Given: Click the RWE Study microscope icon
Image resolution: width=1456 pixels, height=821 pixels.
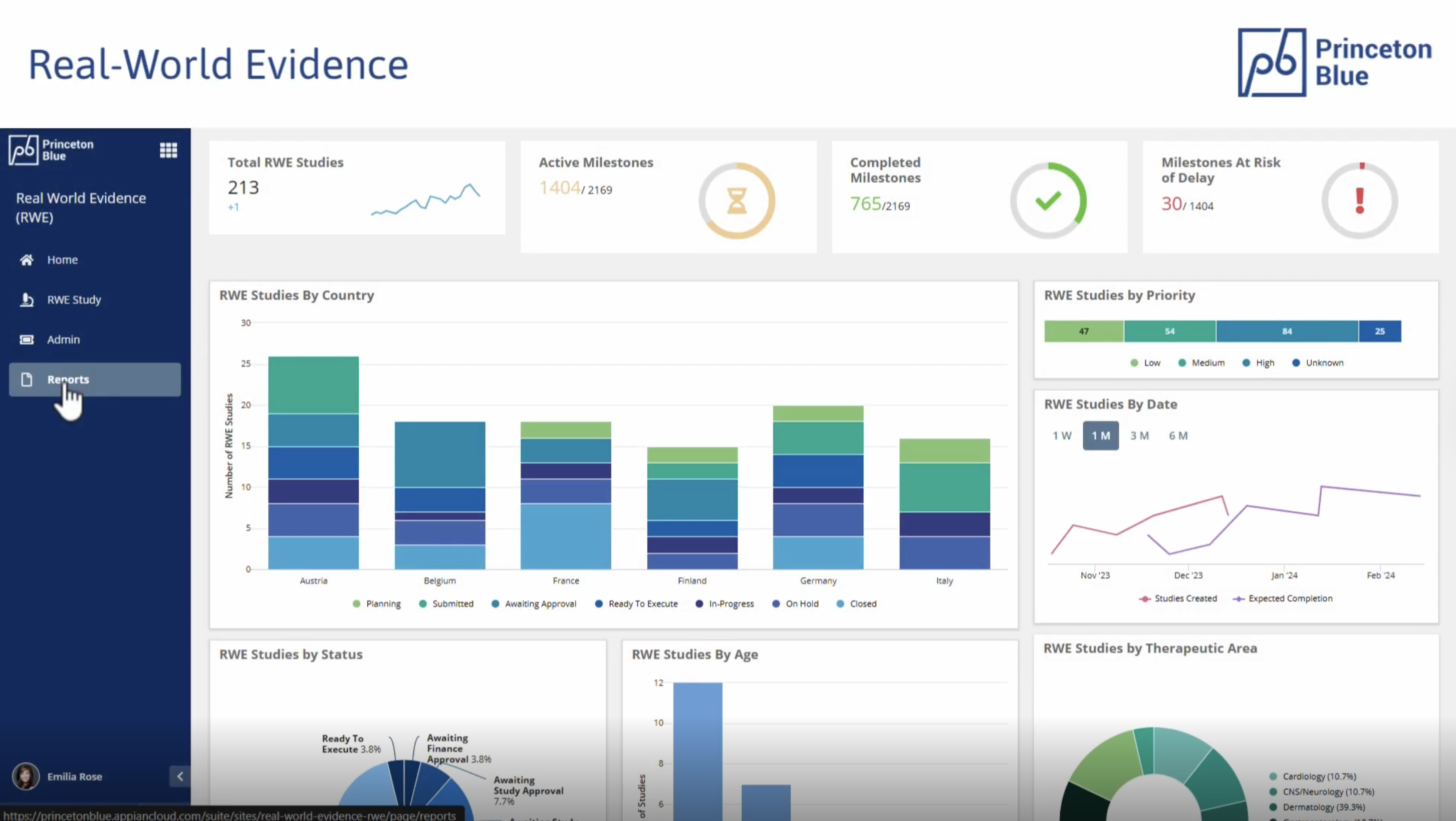Looking at the screenshot, I should 27,300.
